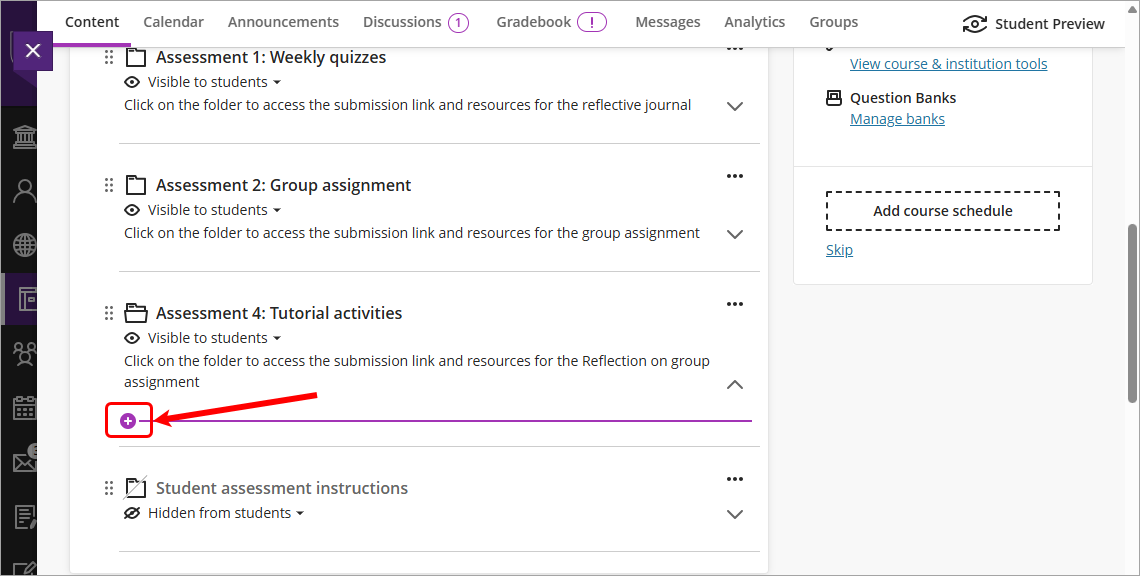Change visibility of Assessment 4: Tutorial activities
1140x576 pixels.
[x=202, y=337]
